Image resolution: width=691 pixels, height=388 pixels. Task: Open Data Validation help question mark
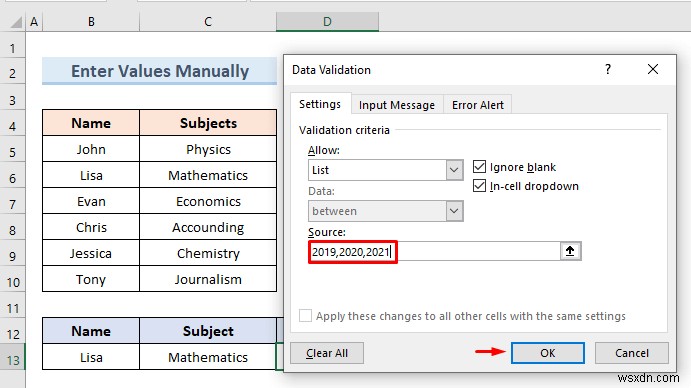coord(608,69)
